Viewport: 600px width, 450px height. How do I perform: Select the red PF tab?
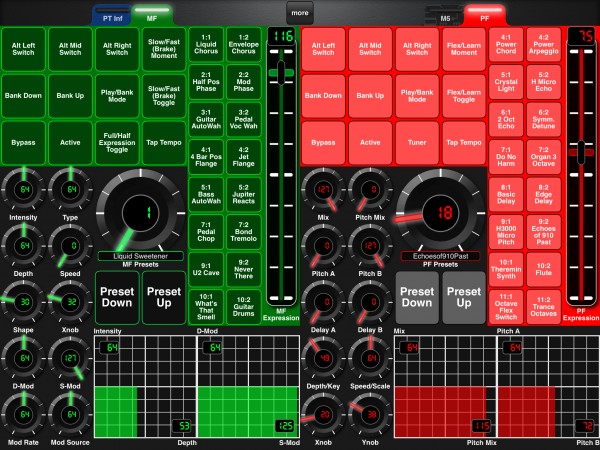(484, 15)
